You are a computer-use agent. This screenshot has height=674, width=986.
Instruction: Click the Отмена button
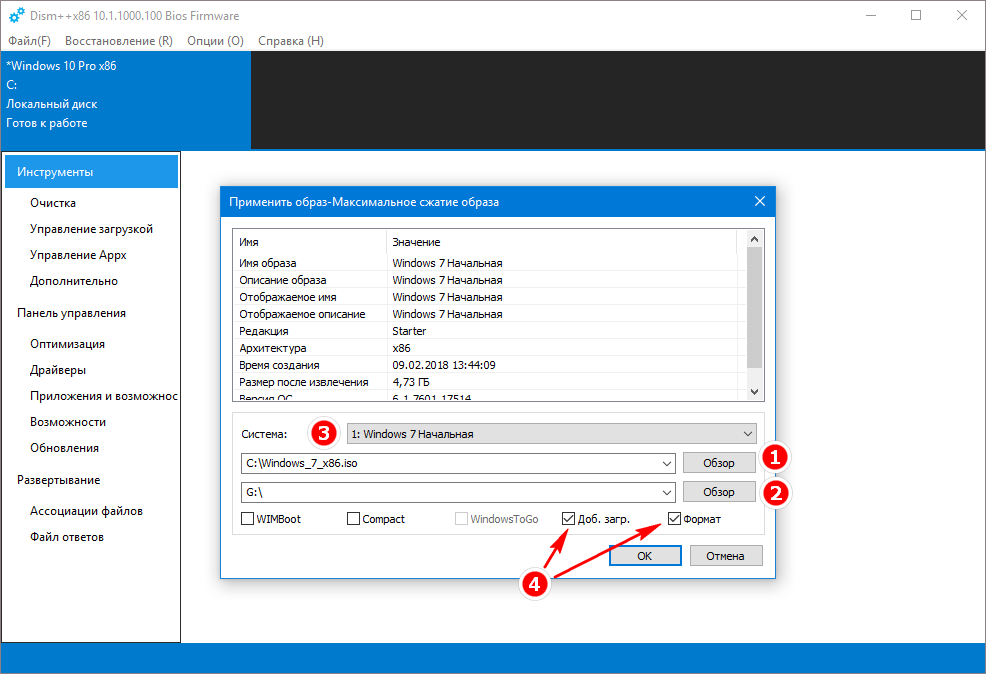(x=726, y=556)
